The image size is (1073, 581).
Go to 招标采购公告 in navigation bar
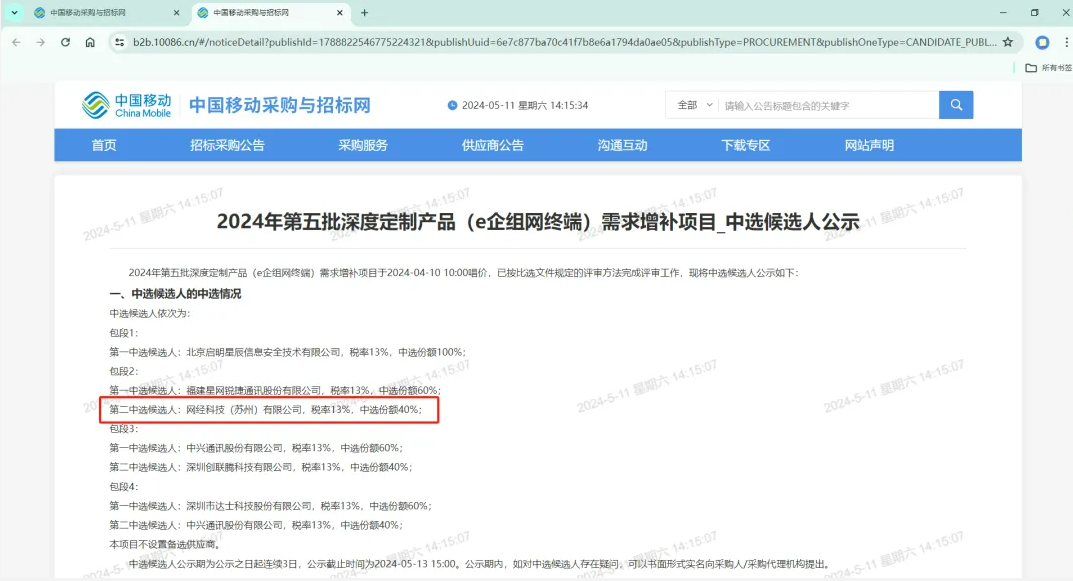227,145
